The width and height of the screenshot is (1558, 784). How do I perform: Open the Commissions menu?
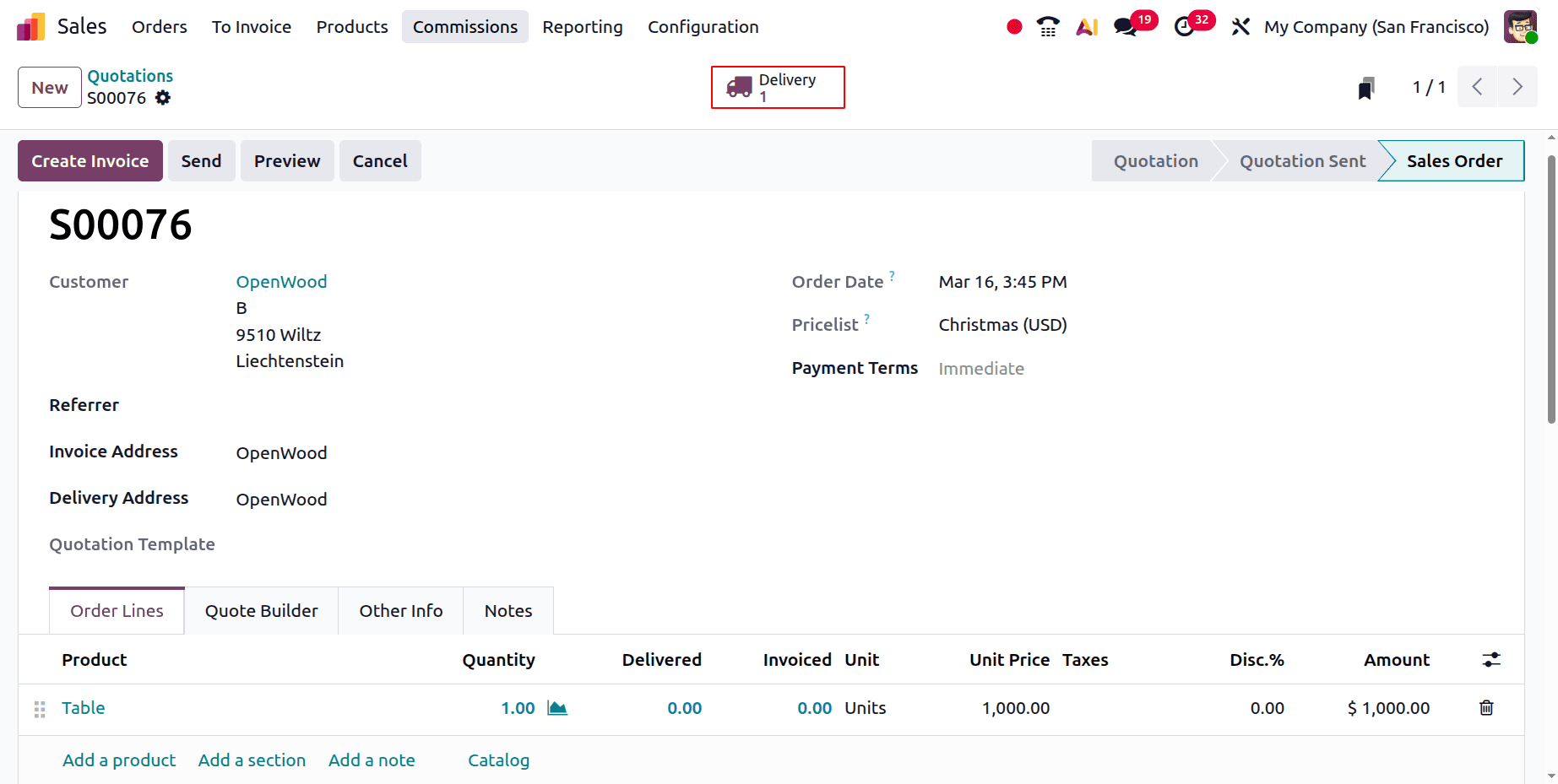pos(465,27)
